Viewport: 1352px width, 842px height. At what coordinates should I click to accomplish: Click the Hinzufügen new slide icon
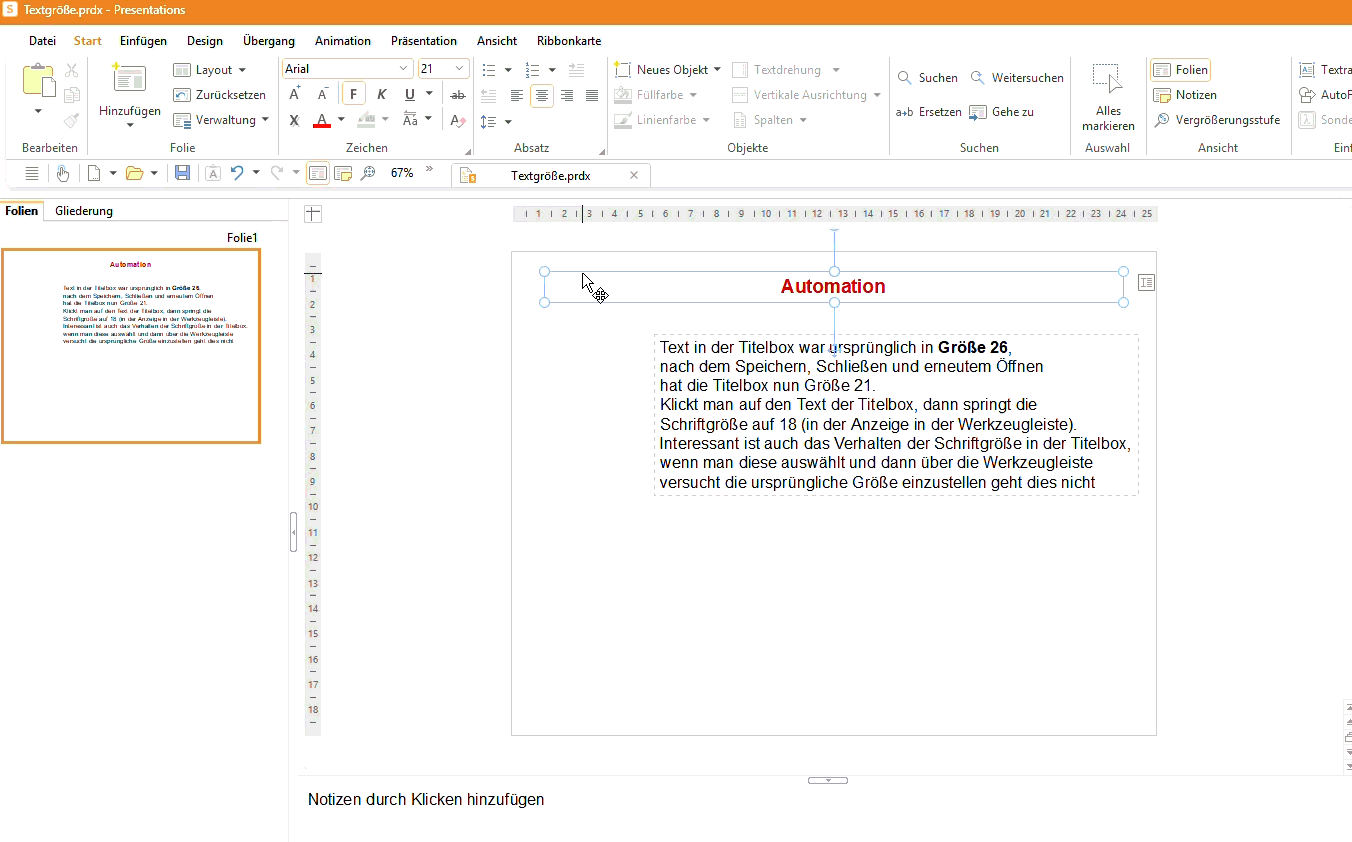click(130, 80)
